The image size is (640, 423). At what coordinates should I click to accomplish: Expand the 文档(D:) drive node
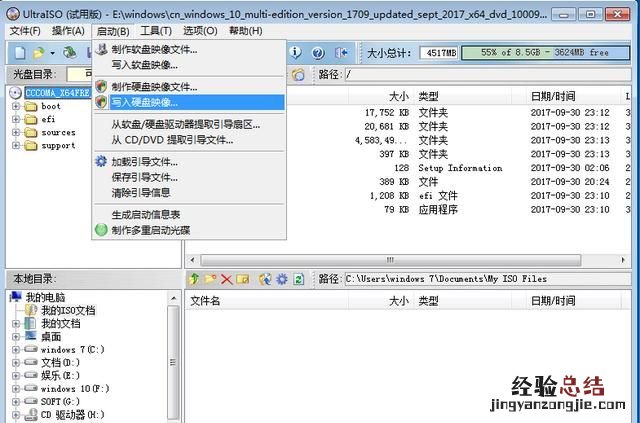(16, 363)
